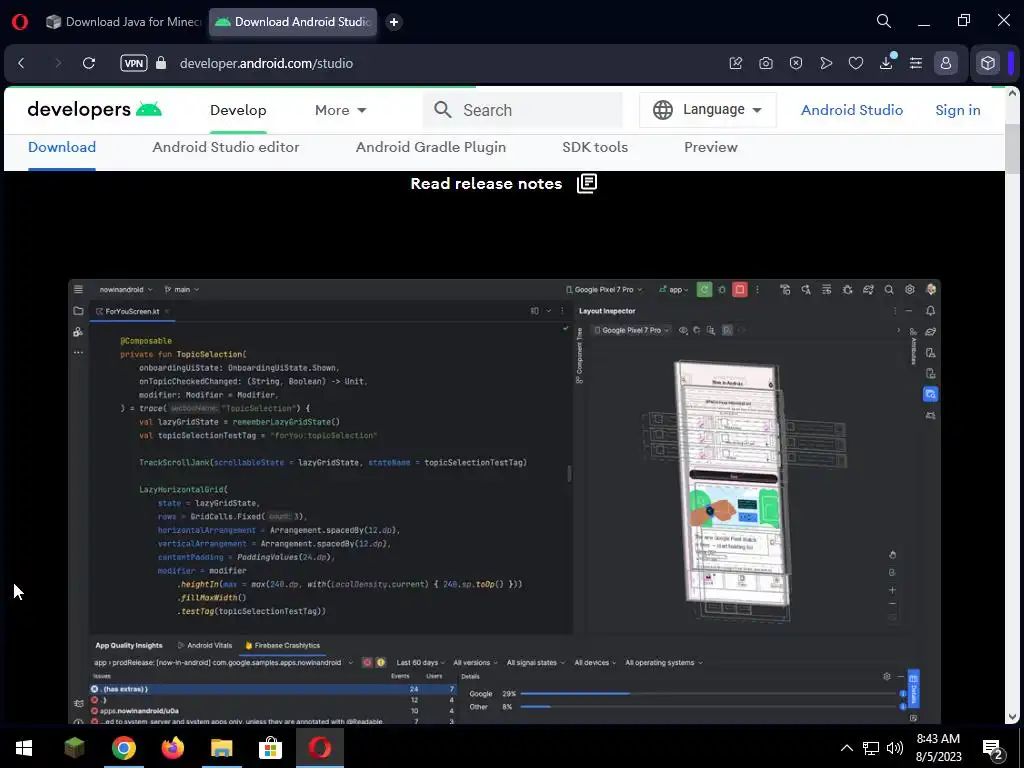Screen dimensions: 1024x768
Task: Click the page vertical scrollbar thumb
Action: pos(1012,149)
